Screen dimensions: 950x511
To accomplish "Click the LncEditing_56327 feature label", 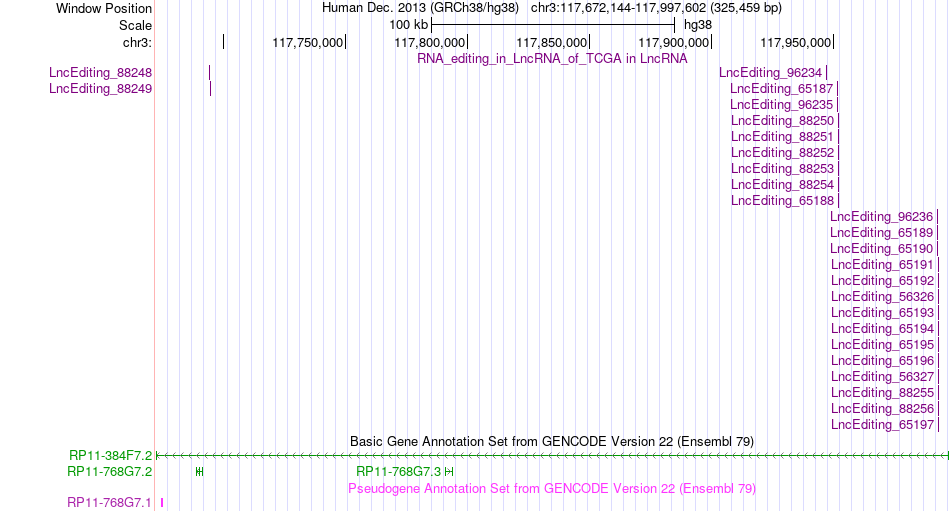I will (882, 376).
